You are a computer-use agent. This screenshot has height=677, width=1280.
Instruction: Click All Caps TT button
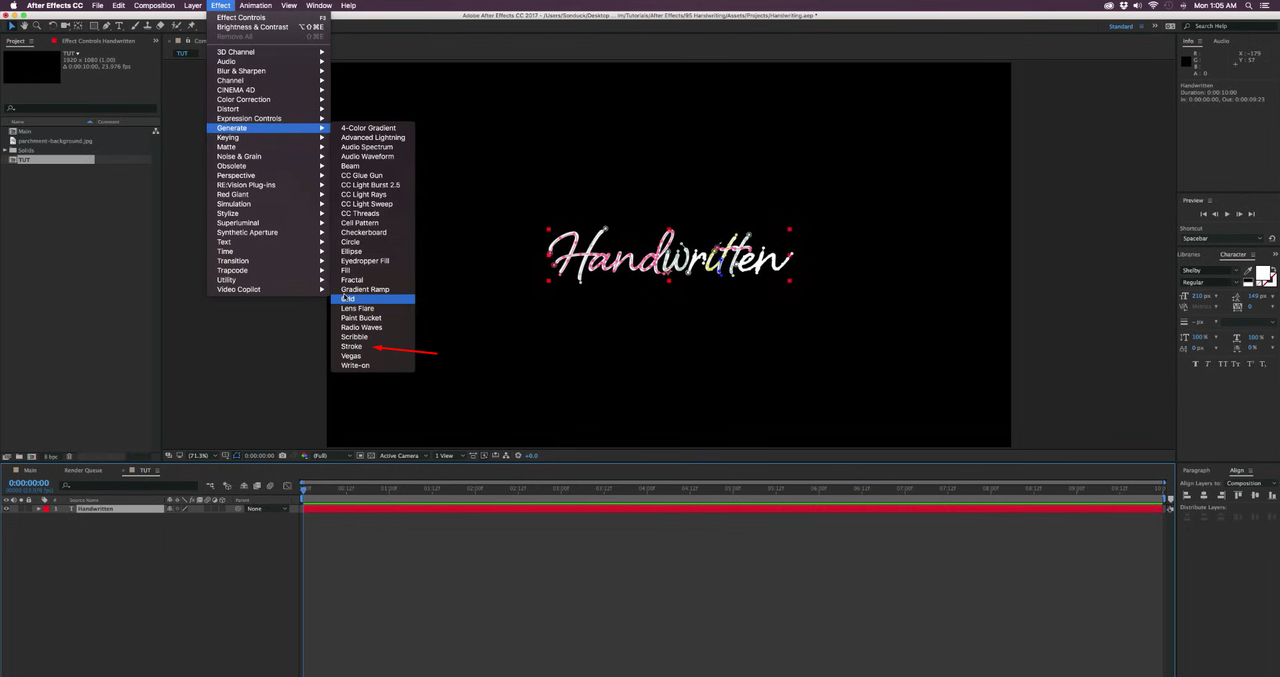pos(1221,364)
